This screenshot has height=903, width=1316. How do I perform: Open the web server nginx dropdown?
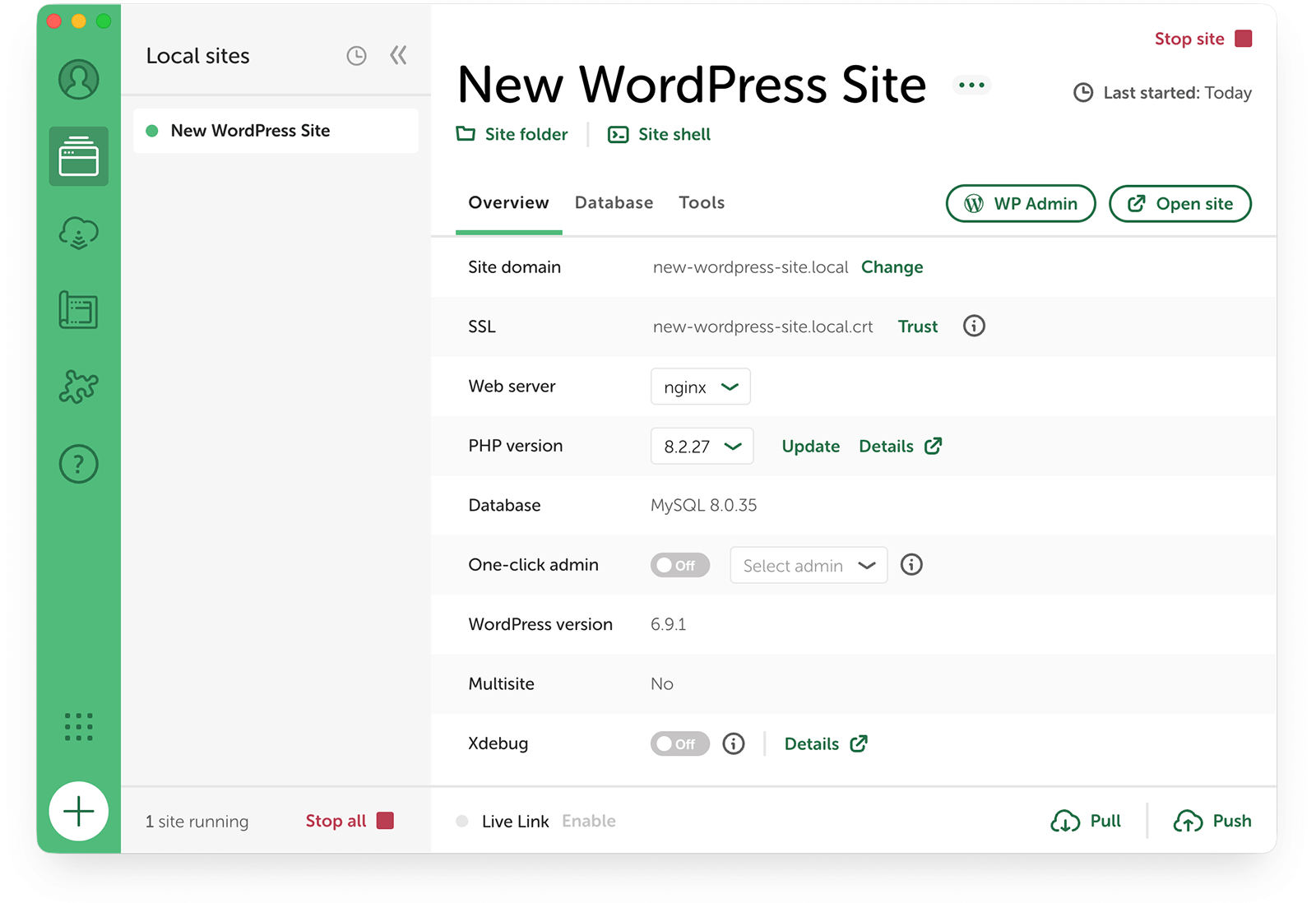coord(700,387)
